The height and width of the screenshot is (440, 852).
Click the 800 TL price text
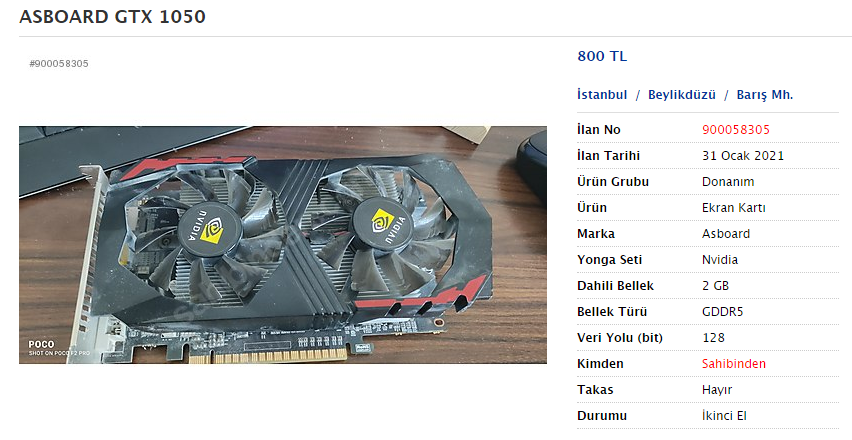coord(602,56)
